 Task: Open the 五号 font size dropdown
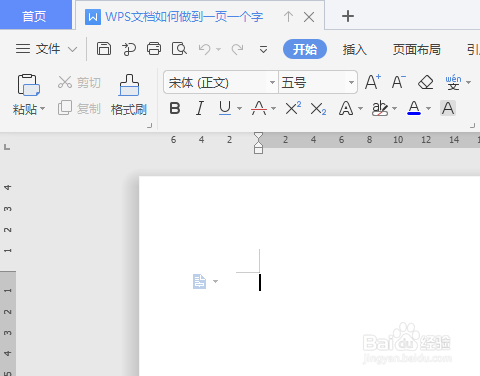pyautogui.click(x=351, y=82)
